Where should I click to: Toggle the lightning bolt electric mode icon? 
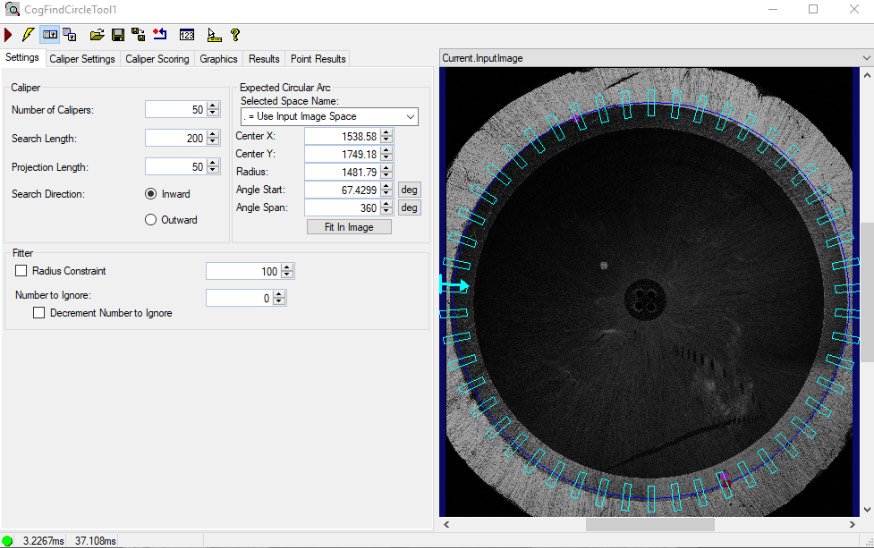pyautogui.click(x=28, y=35)
